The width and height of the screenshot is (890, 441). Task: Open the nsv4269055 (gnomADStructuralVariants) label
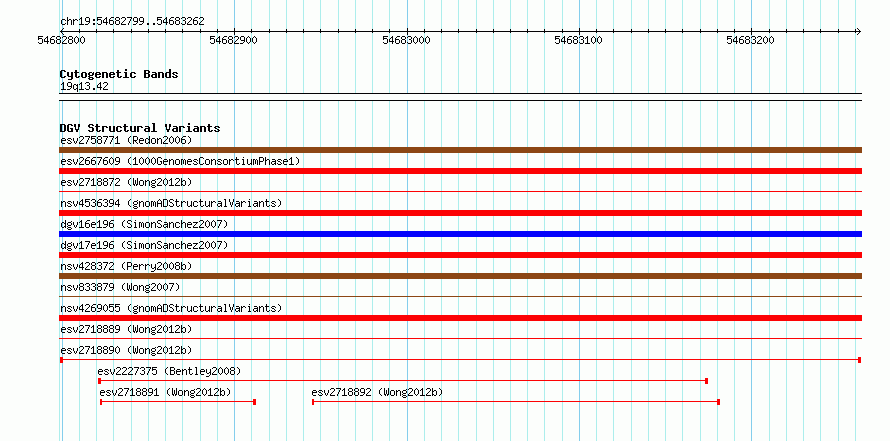pos(171,308)
